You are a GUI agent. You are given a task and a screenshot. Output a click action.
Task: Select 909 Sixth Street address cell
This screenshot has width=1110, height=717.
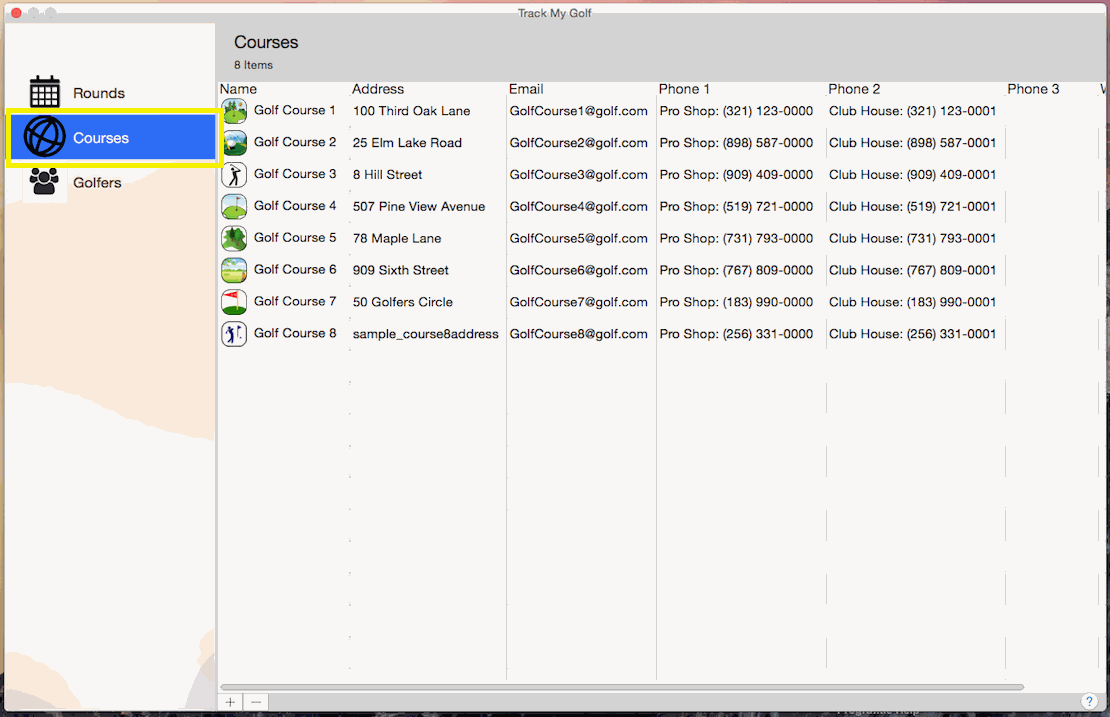click(400, 270)
